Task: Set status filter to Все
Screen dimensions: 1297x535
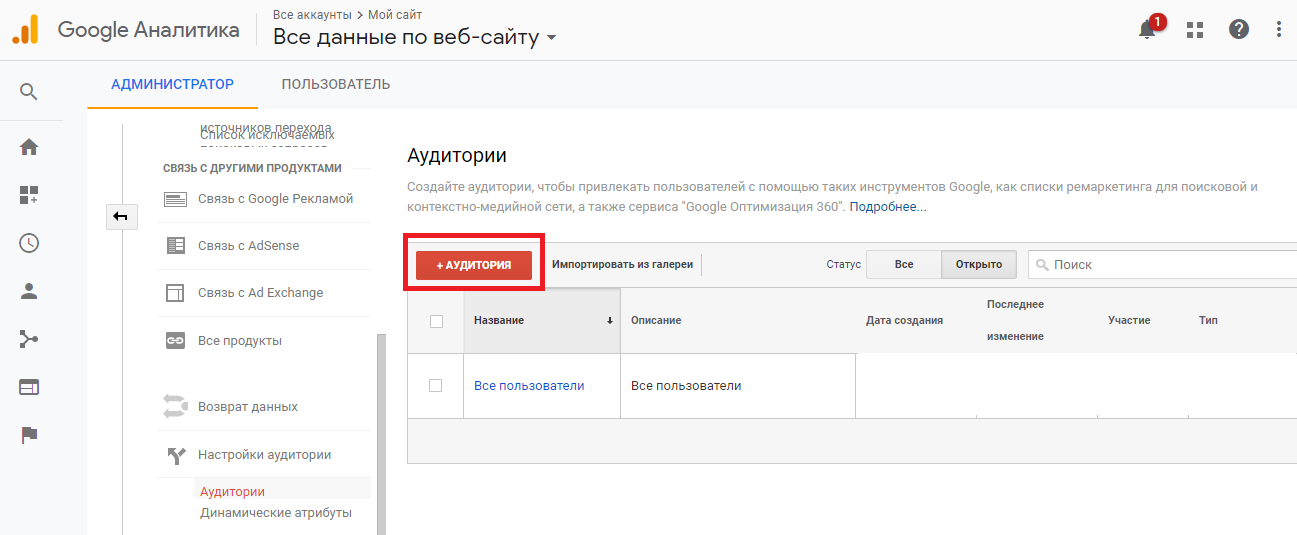Action: tap(904, 264)
